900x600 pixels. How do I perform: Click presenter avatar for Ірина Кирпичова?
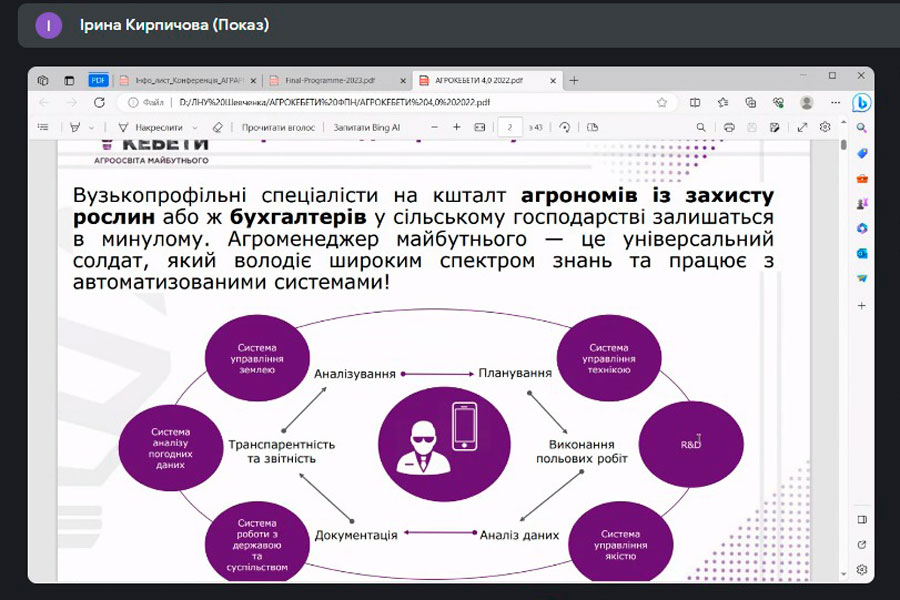[x=48, y=25]
